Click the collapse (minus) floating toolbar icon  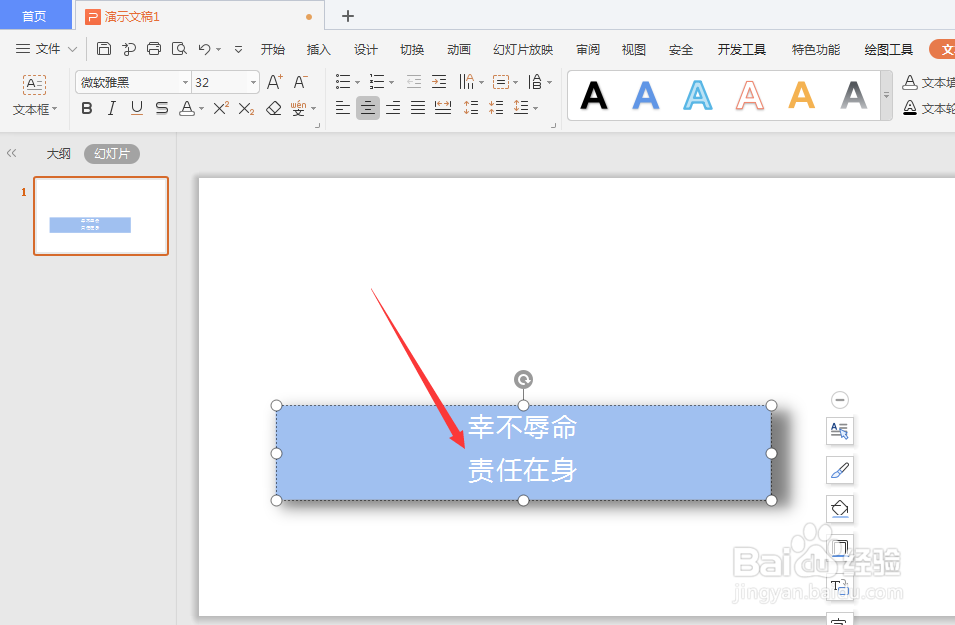point(840,400)
